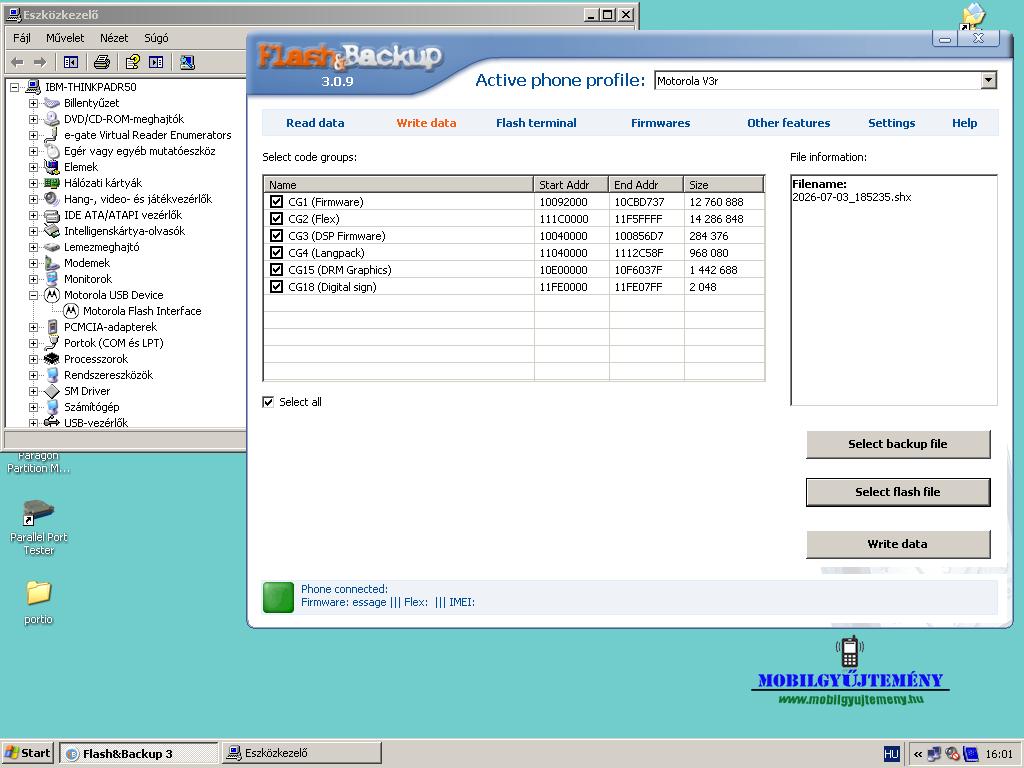Screen dimensions: 1024x768
Task: Expand the Monitorok node
Action: click(33, 279)
